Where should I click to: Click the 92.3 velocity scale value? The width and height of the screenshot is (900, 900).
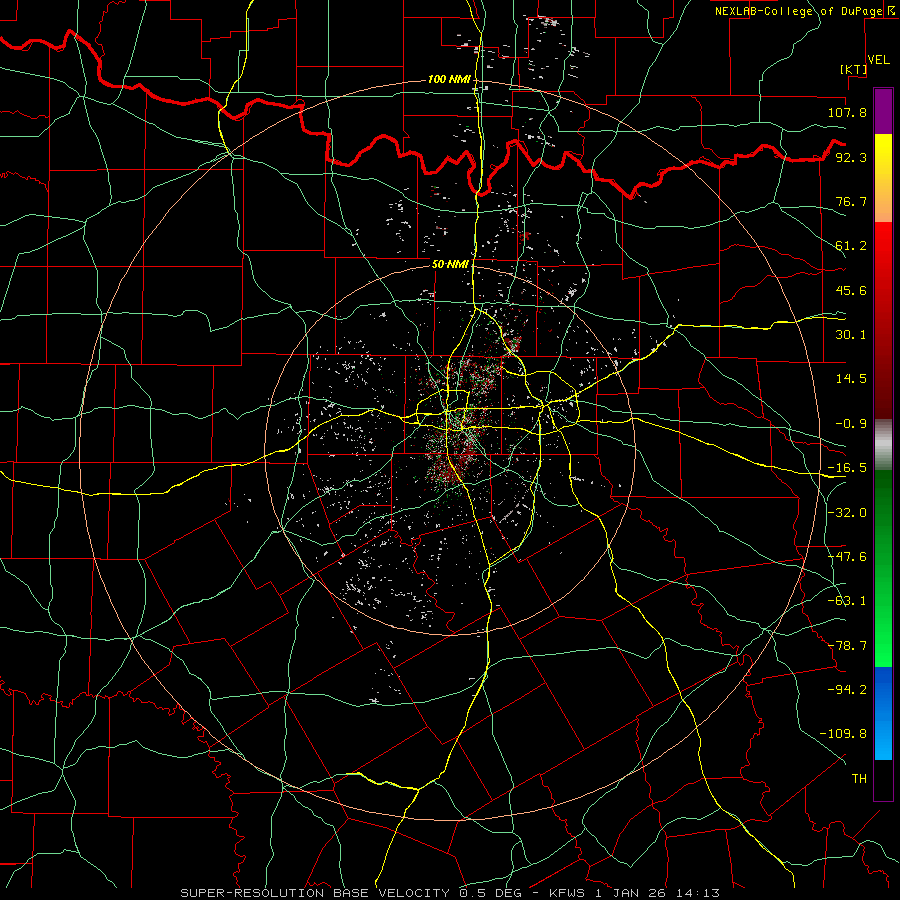point(851,157)
